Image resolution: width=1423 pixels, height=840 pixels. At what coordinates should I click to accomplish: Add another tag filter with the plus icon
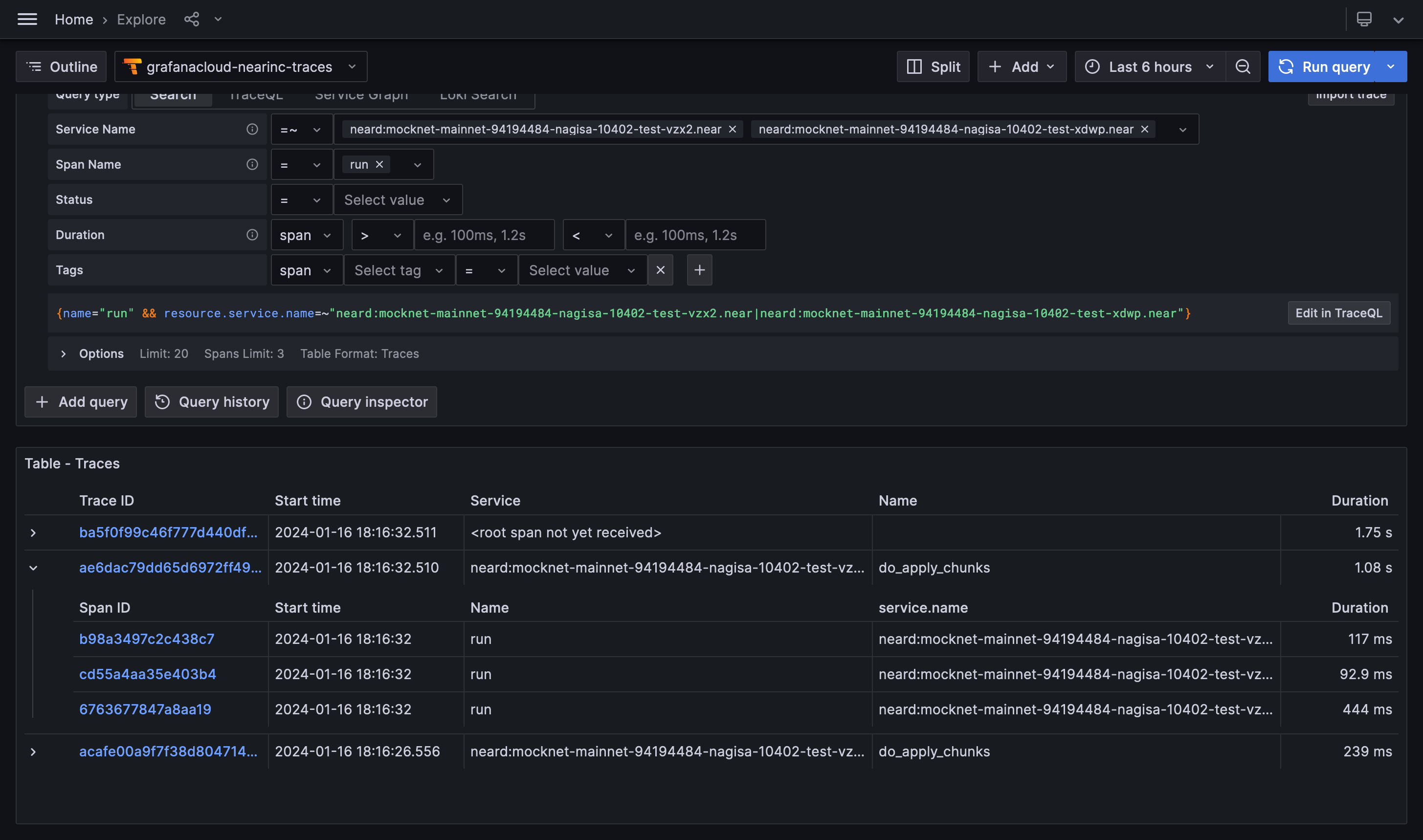(x=700, y=270)
